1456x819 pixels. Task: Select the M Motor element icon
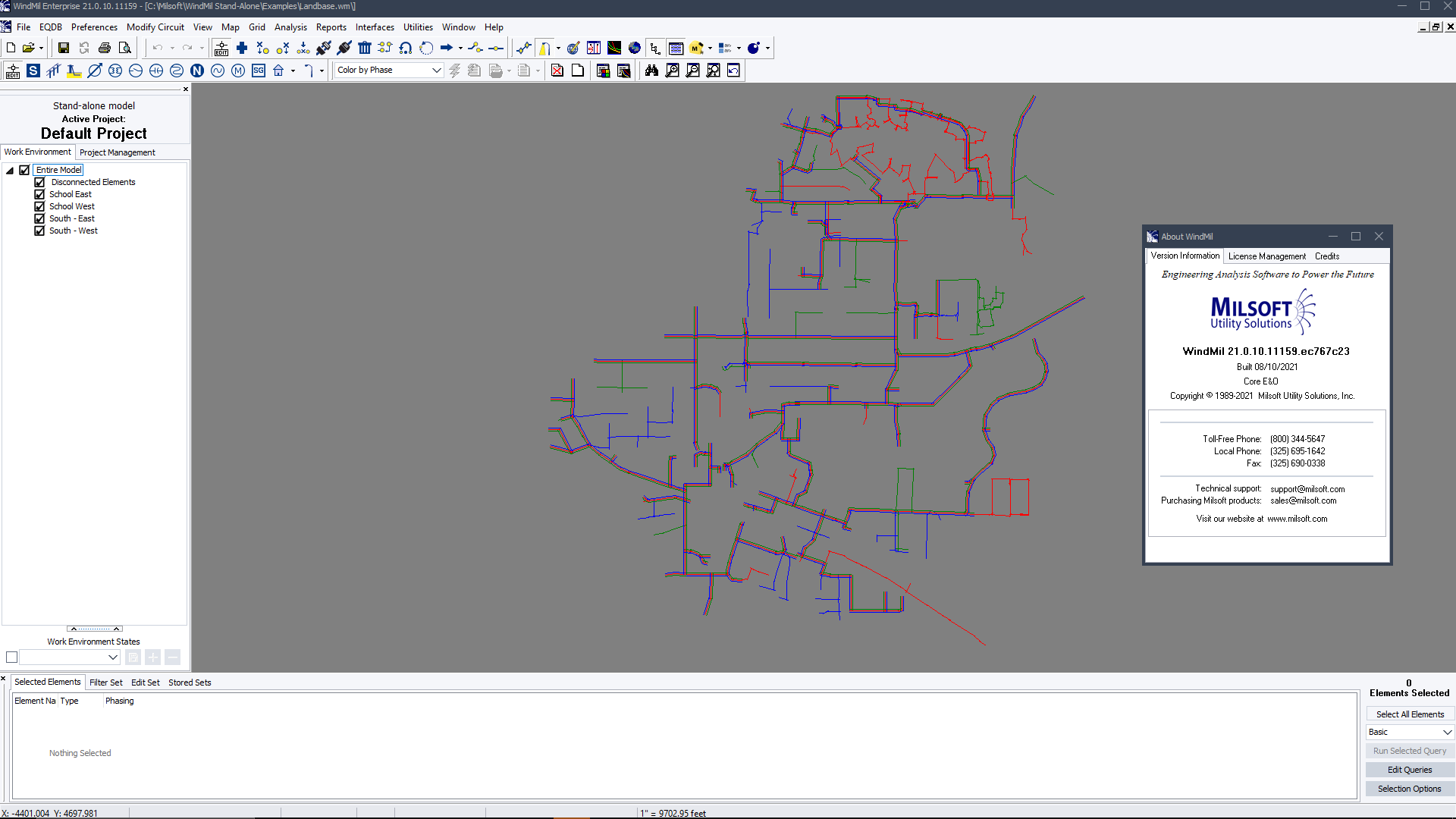pos(238,71)
